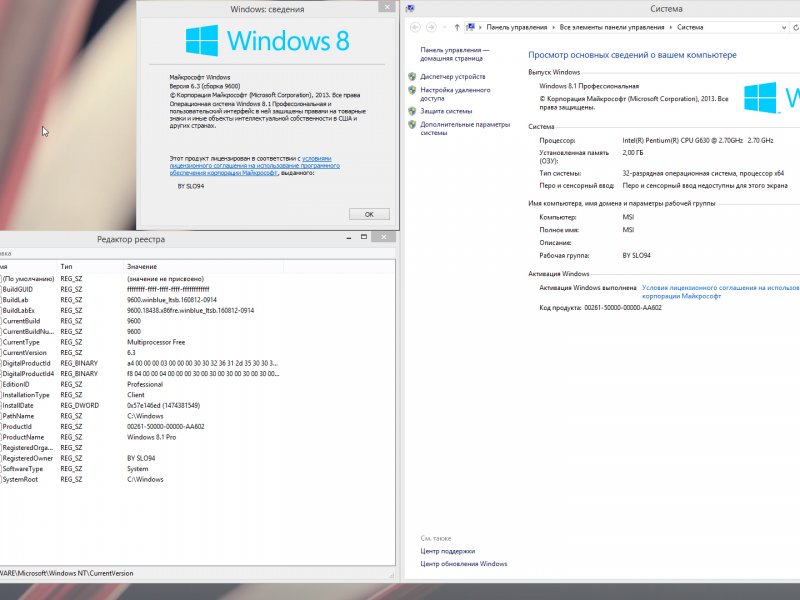Select Панель управления breadcrumb in address bar

516,28
